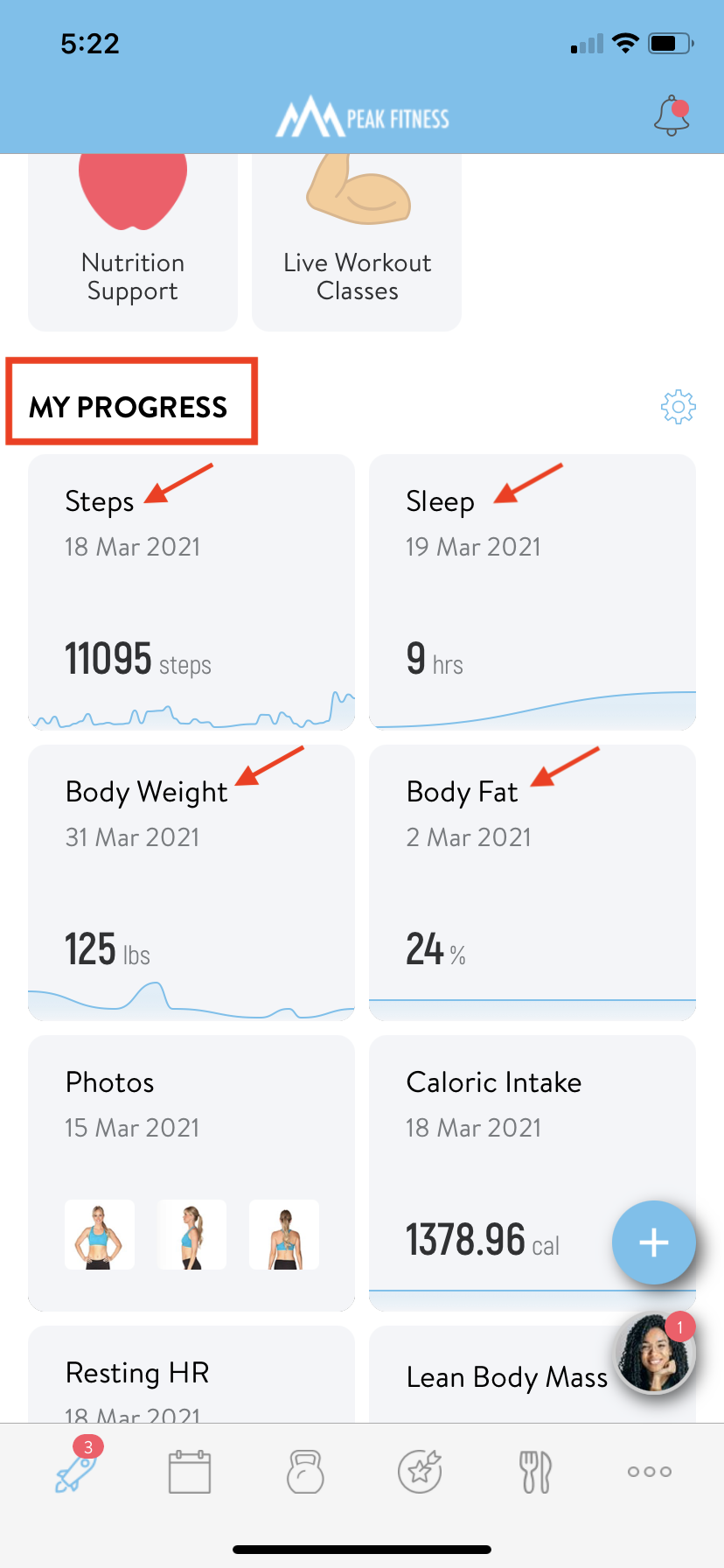Open the fork and knife nutrition tab
Screen dimensions: 724x1568
pyautogui.click(x=535, y=1471)
